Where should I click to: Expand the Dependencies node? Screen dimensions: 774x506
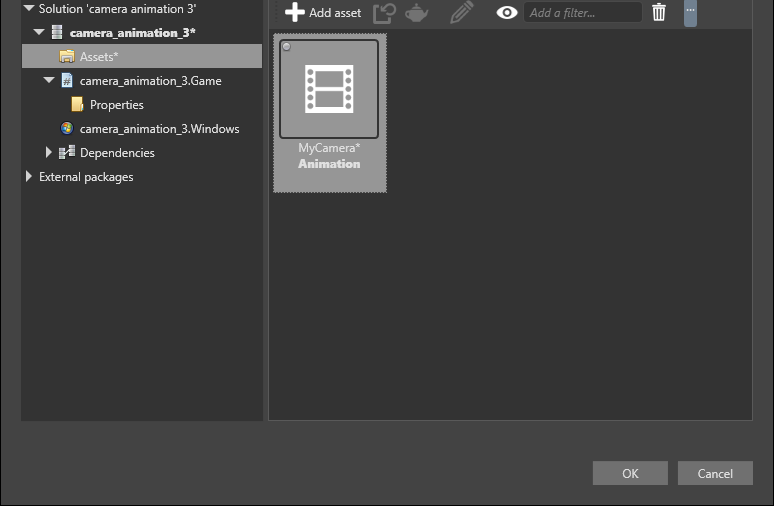pos(48,152)
